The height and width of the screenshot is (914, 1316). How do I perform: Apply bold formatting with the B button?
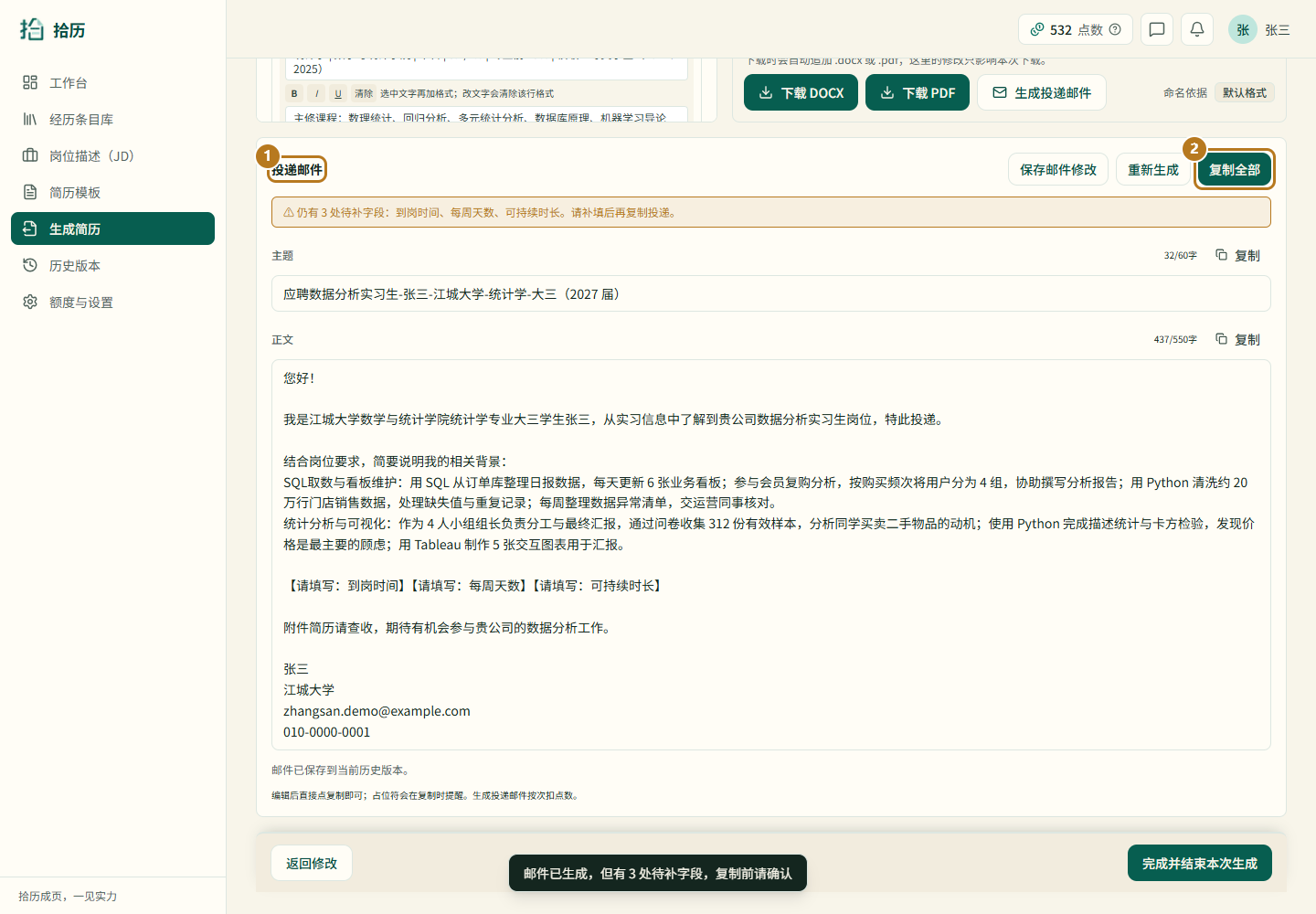coord(294,93)
